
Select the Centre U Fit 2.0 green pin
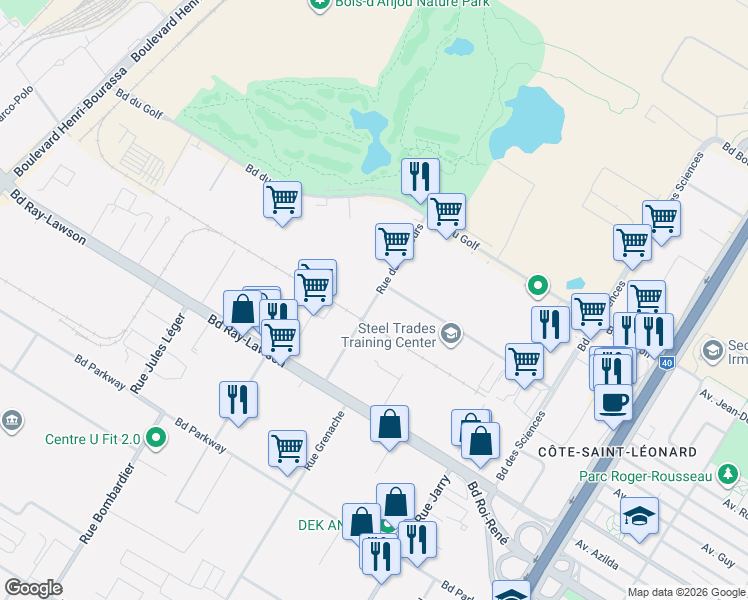tap(156, 437)
